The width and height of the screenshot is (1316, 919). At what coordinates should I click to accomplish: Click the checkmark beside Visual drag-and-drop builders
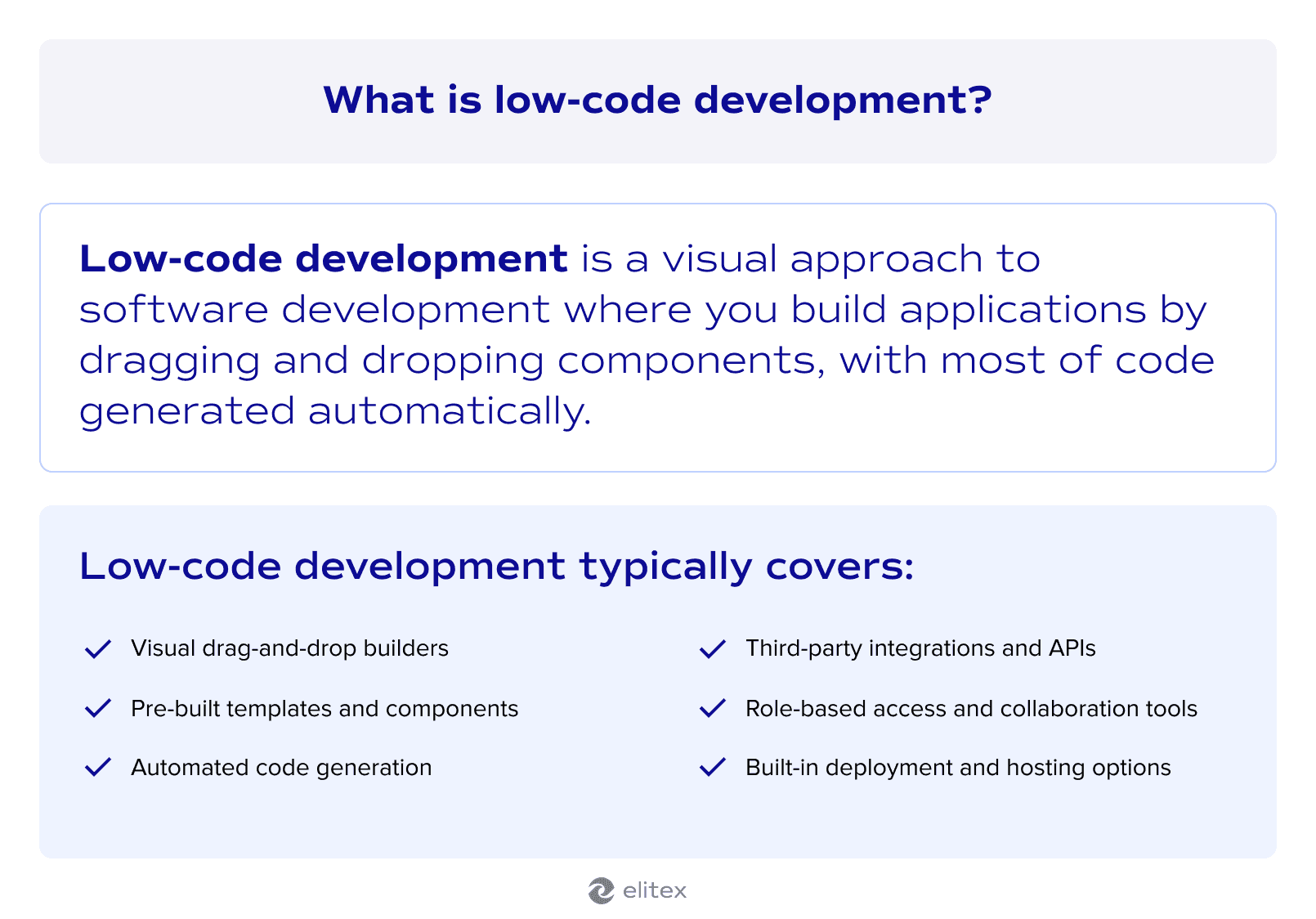pyautogui.click(x=98, y=649)
